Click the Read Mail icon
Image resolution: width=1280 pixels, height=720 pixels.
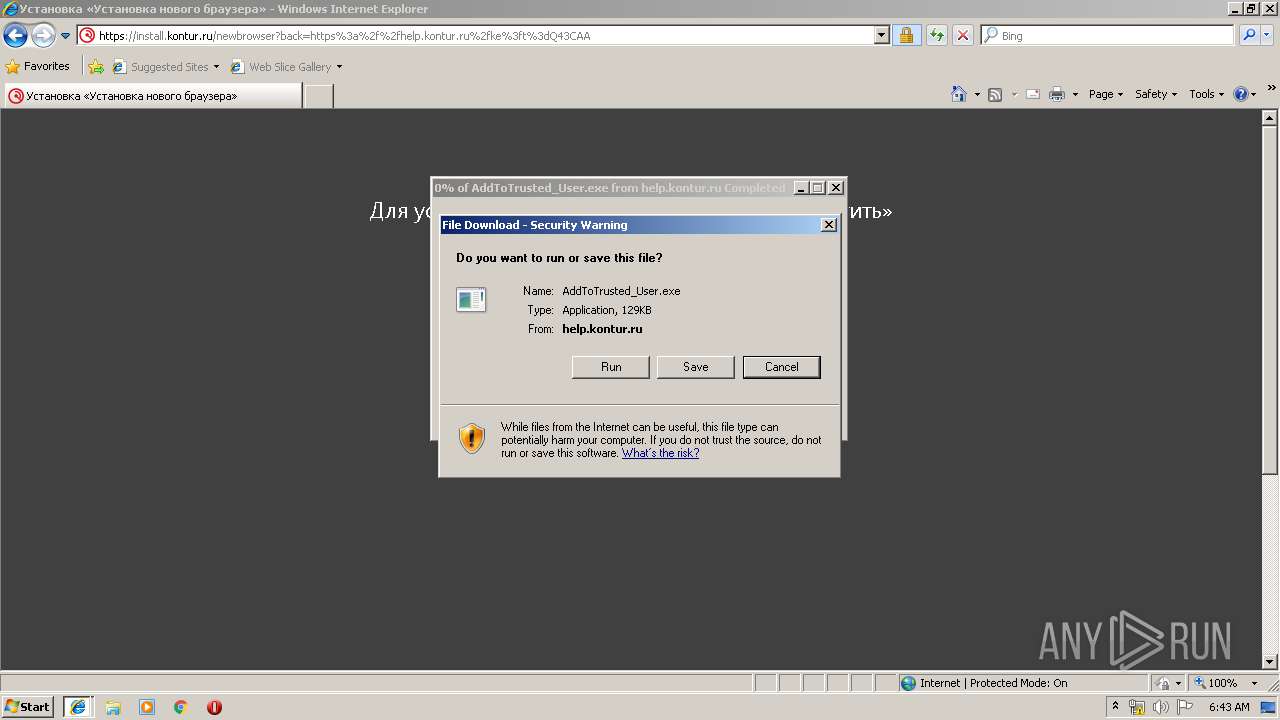(1033, 94)
